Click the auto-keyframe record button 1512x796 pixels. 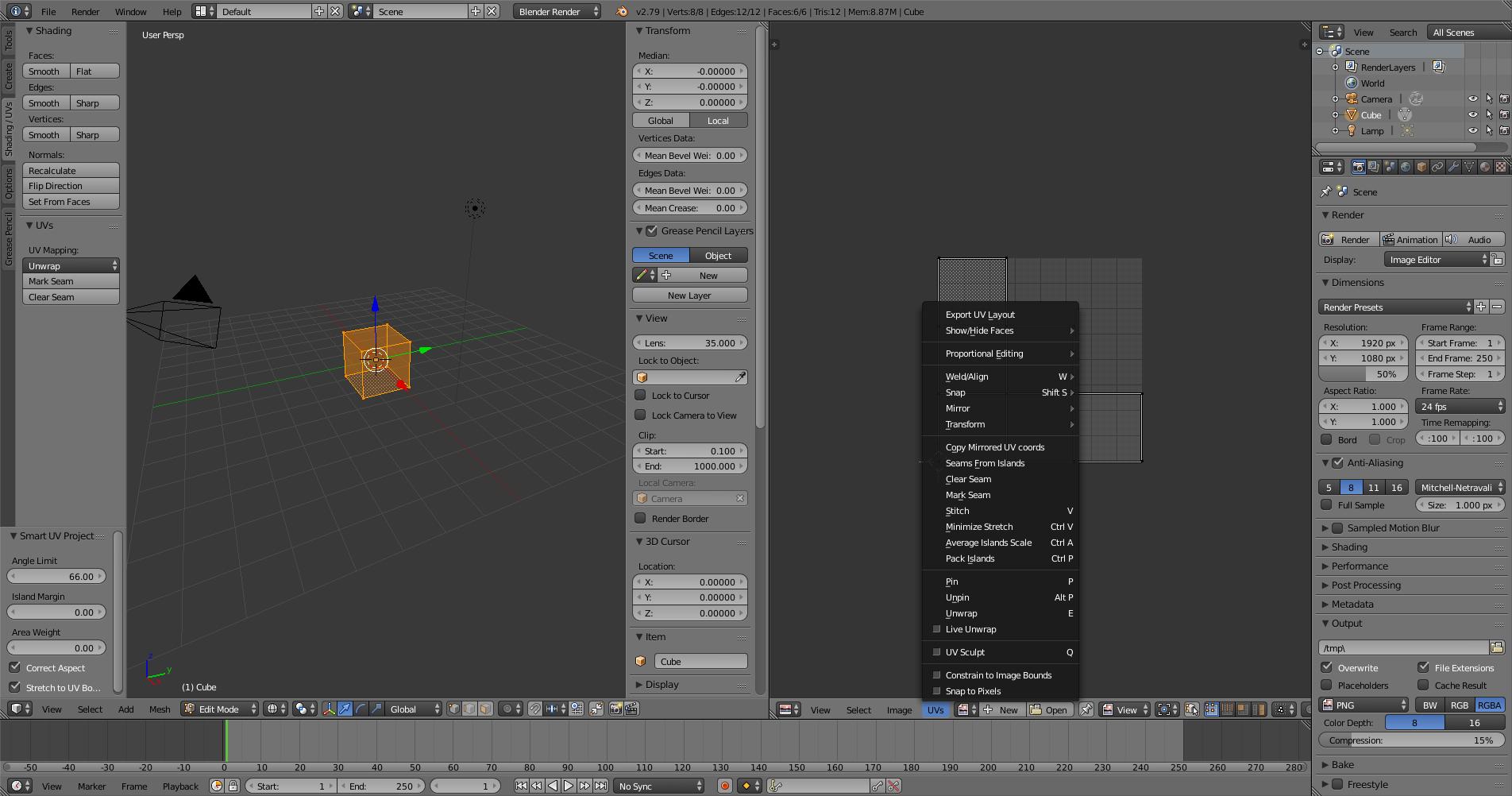pyautogui.click(x=724, y=786)
